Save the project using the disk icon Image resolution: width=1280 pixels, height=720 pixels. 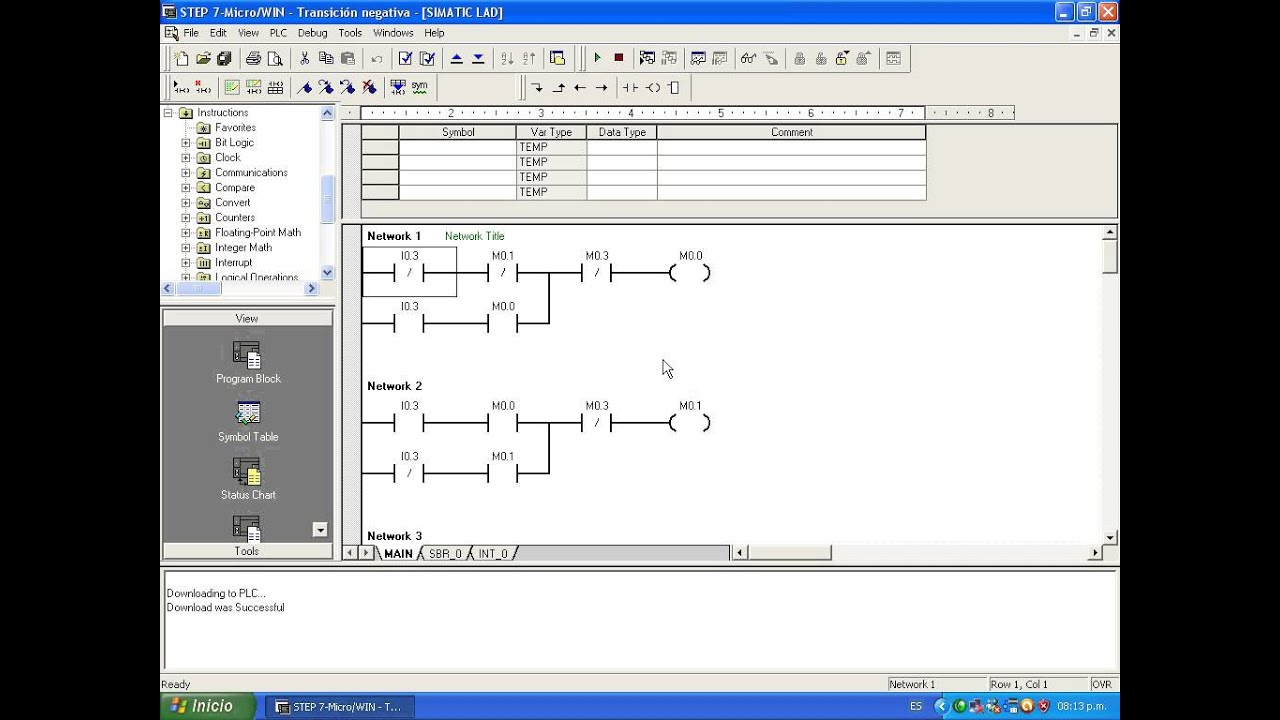click(224, 58)
